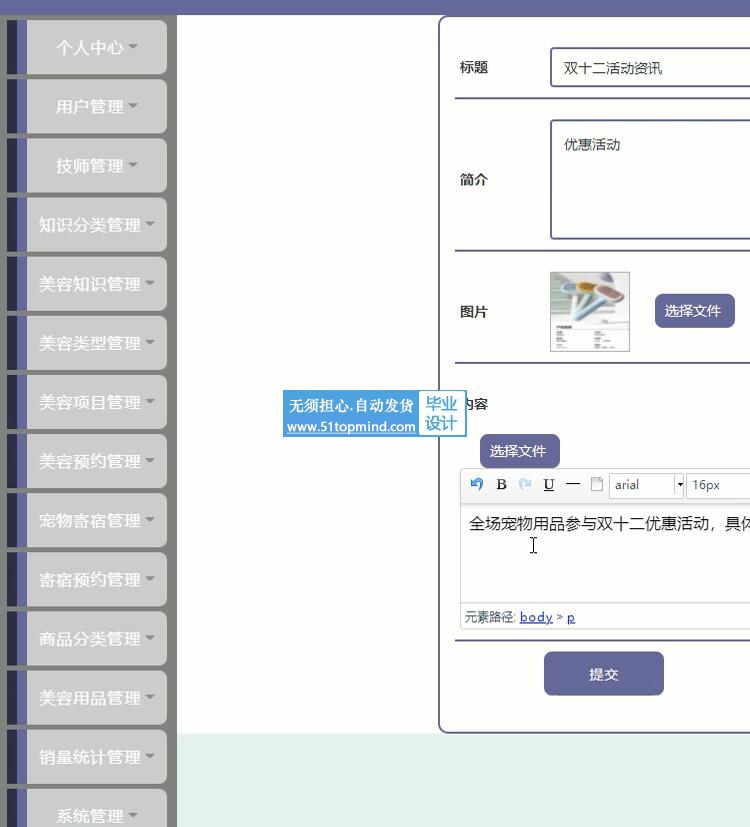Open the 商品分类管理 sidebar item
Screen dimensions: 750x827
point(97,638)
